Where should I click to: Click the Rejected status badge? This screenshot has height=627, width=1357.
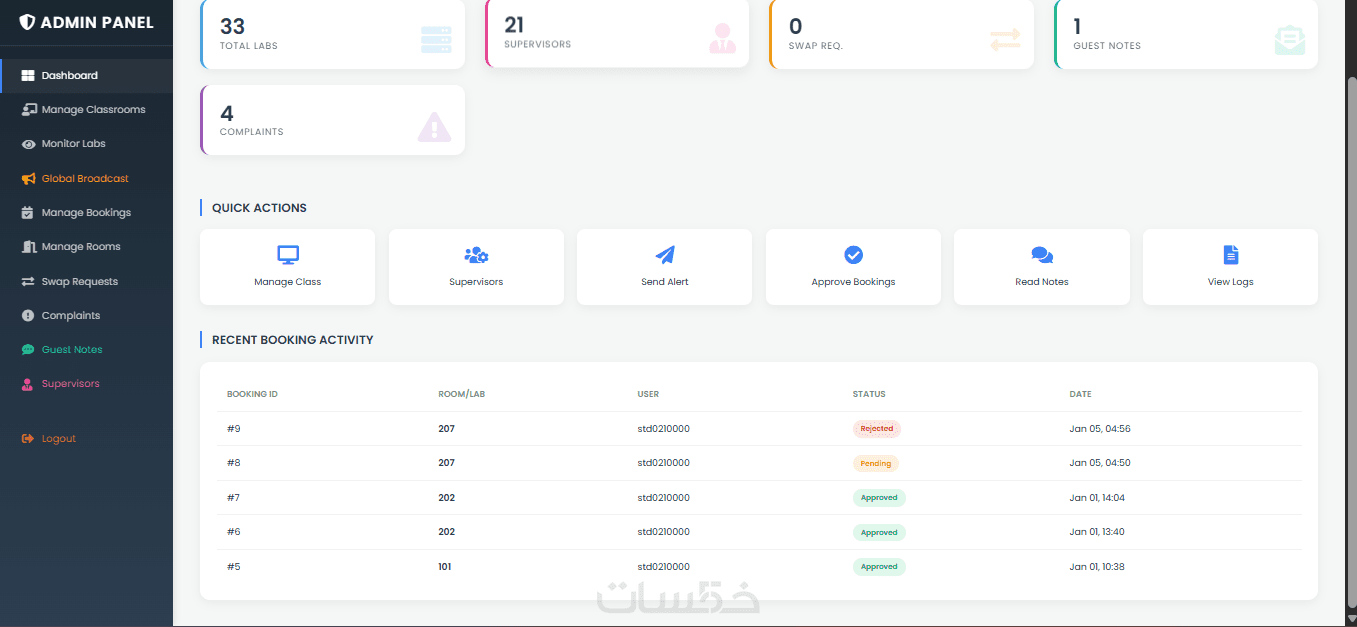click(x=877, y=429)
